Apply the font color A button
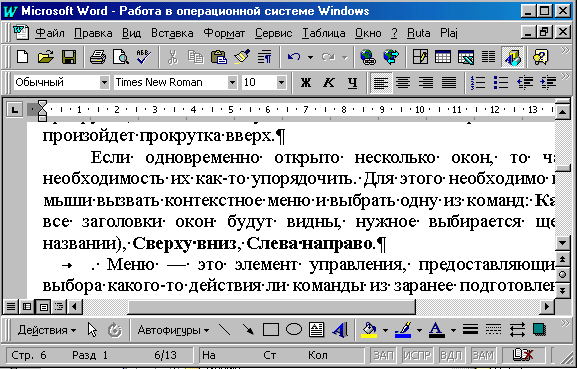Image resolution: width=577 pixels, height=369 pixels. tap(437, 330)
